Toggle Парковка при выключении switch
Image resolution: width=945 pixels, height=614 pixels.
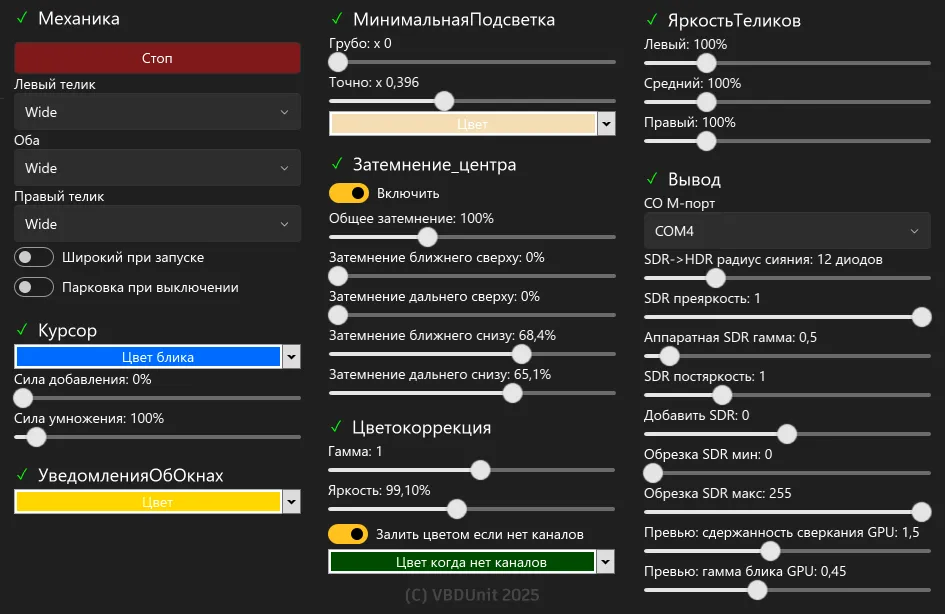tap(34, 288)
